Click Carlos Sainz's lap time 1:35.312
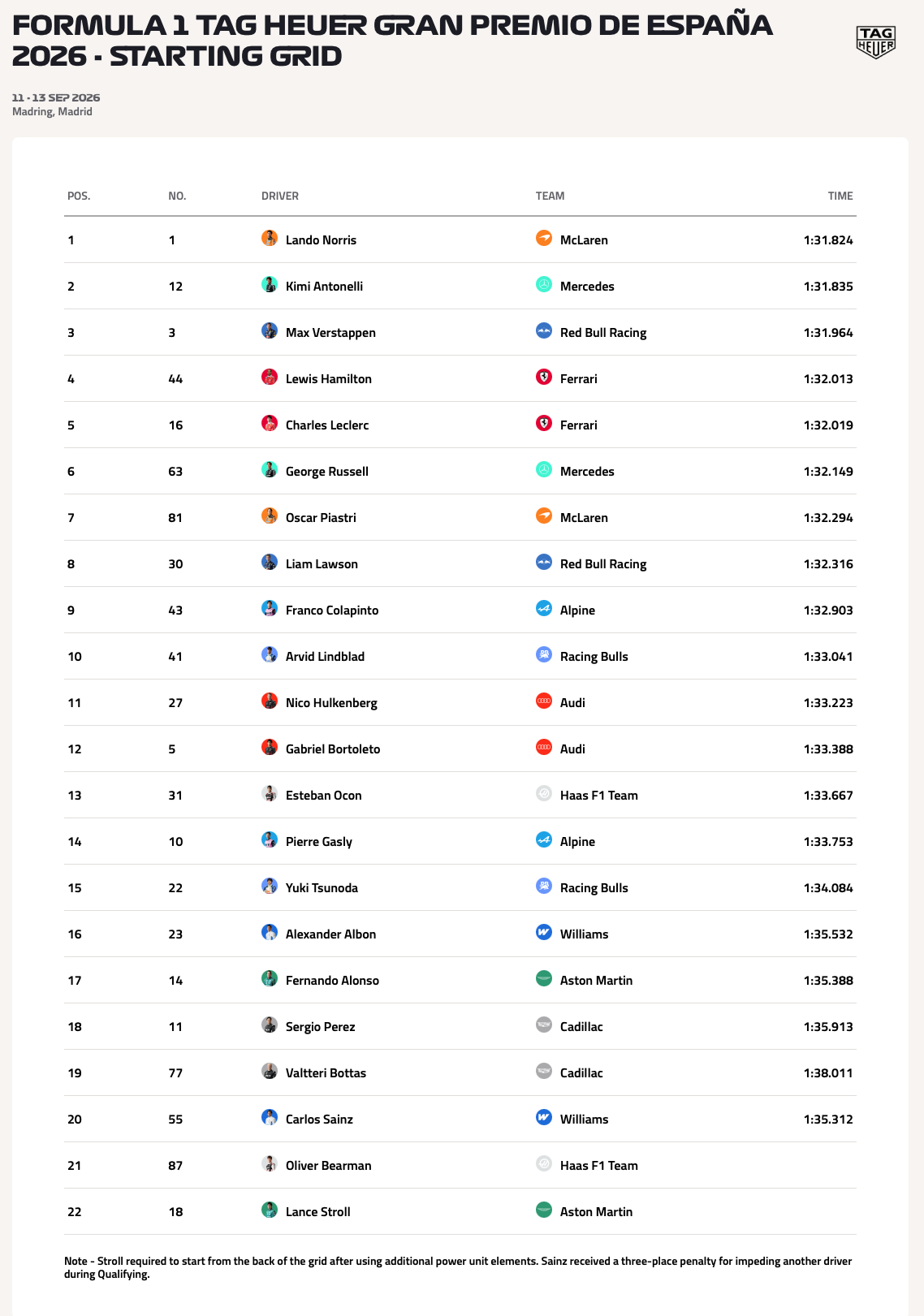Viewport: 924px width, 1316px height. [828, 1120]
